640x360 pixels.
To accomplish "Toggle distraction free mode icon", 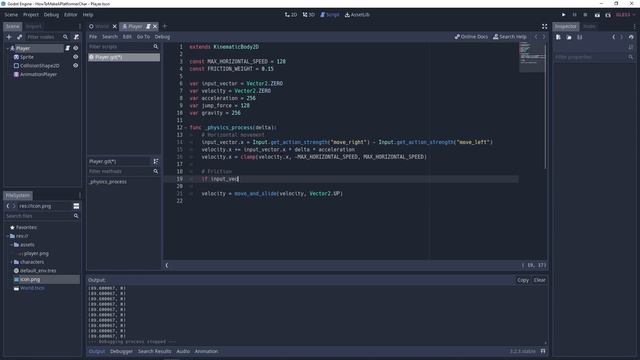I will coord(544,27).
